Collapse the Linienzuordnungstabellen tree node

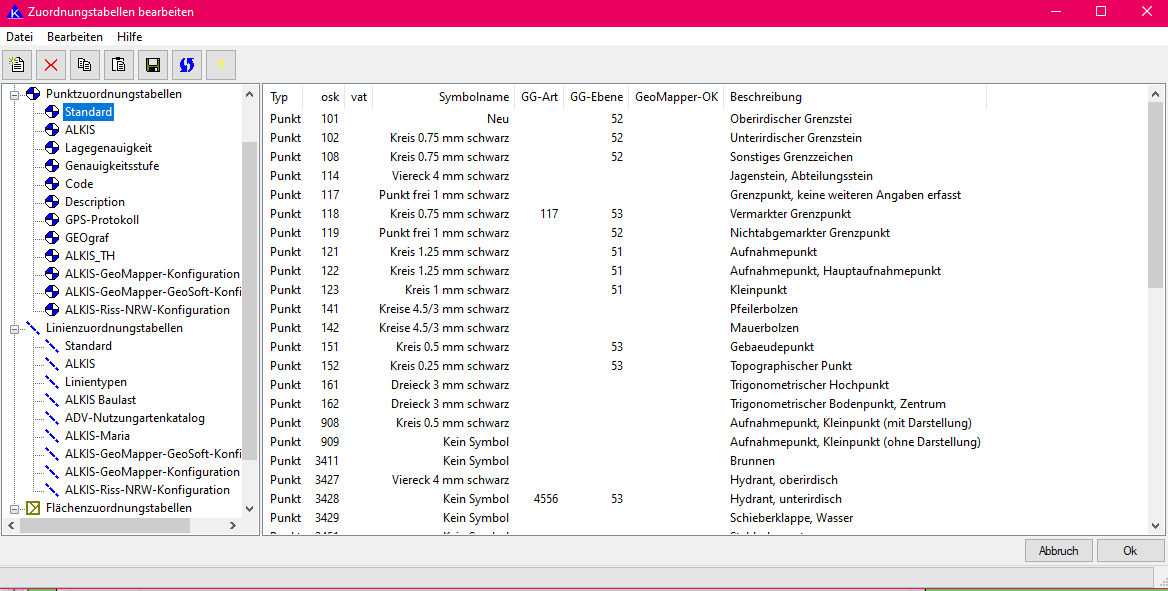click(x=15, y=328)
